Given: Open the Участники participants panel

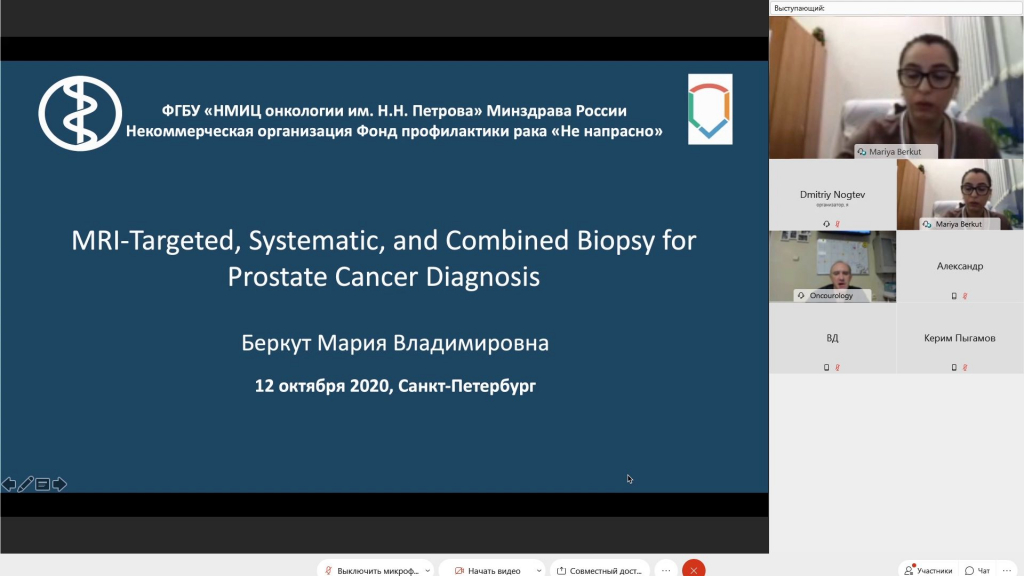Looking at the screenshot, I should tap(929, 570).
